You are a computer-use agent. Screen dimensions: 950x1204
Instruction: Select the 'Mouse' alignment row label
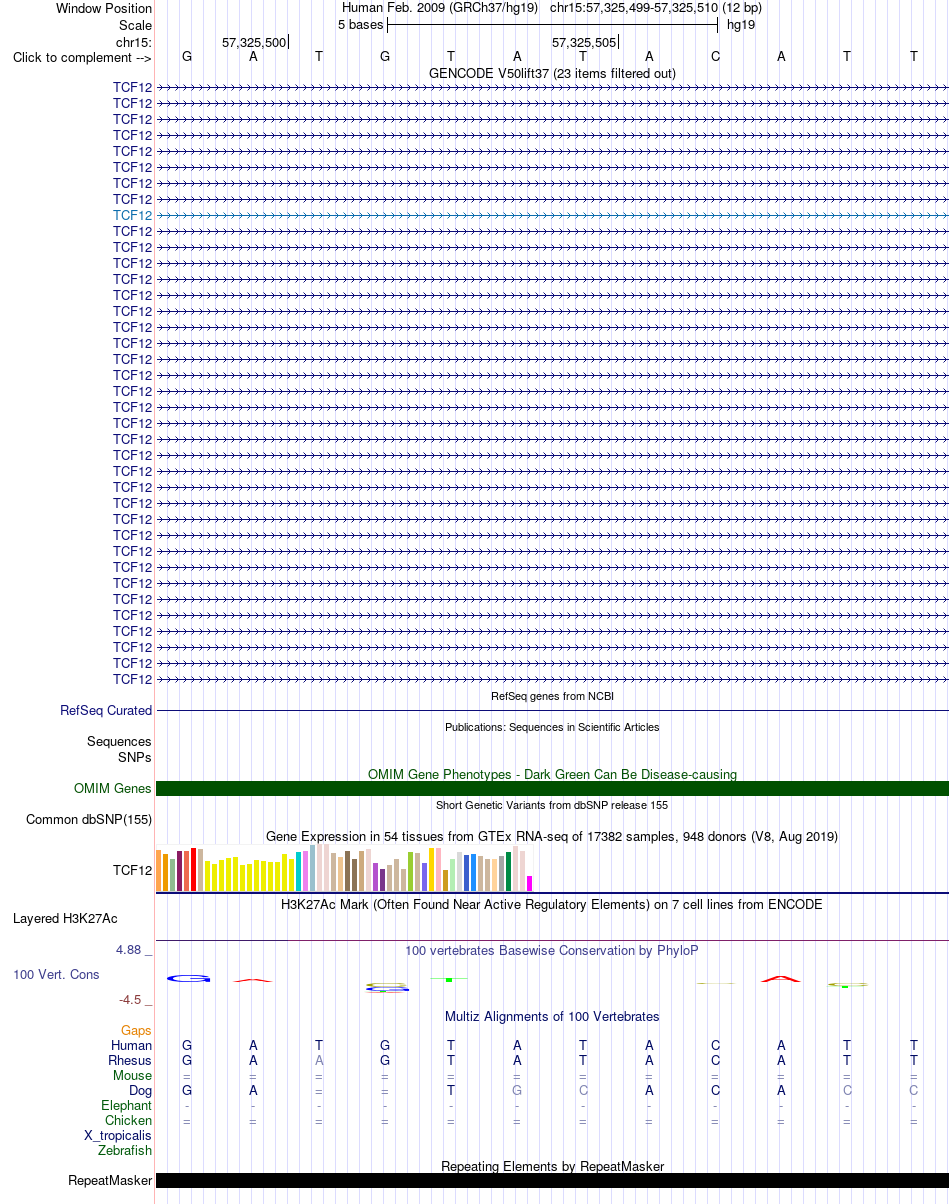tap(133, 1076)
